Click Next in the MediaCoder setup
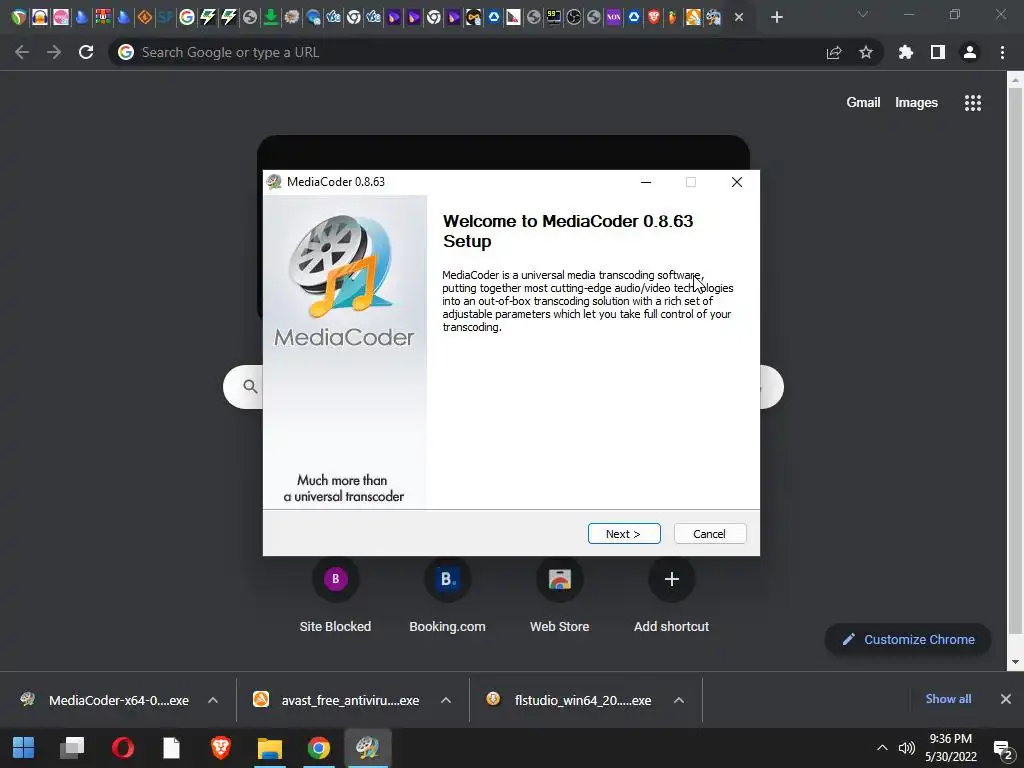 (x=624, y=534)
